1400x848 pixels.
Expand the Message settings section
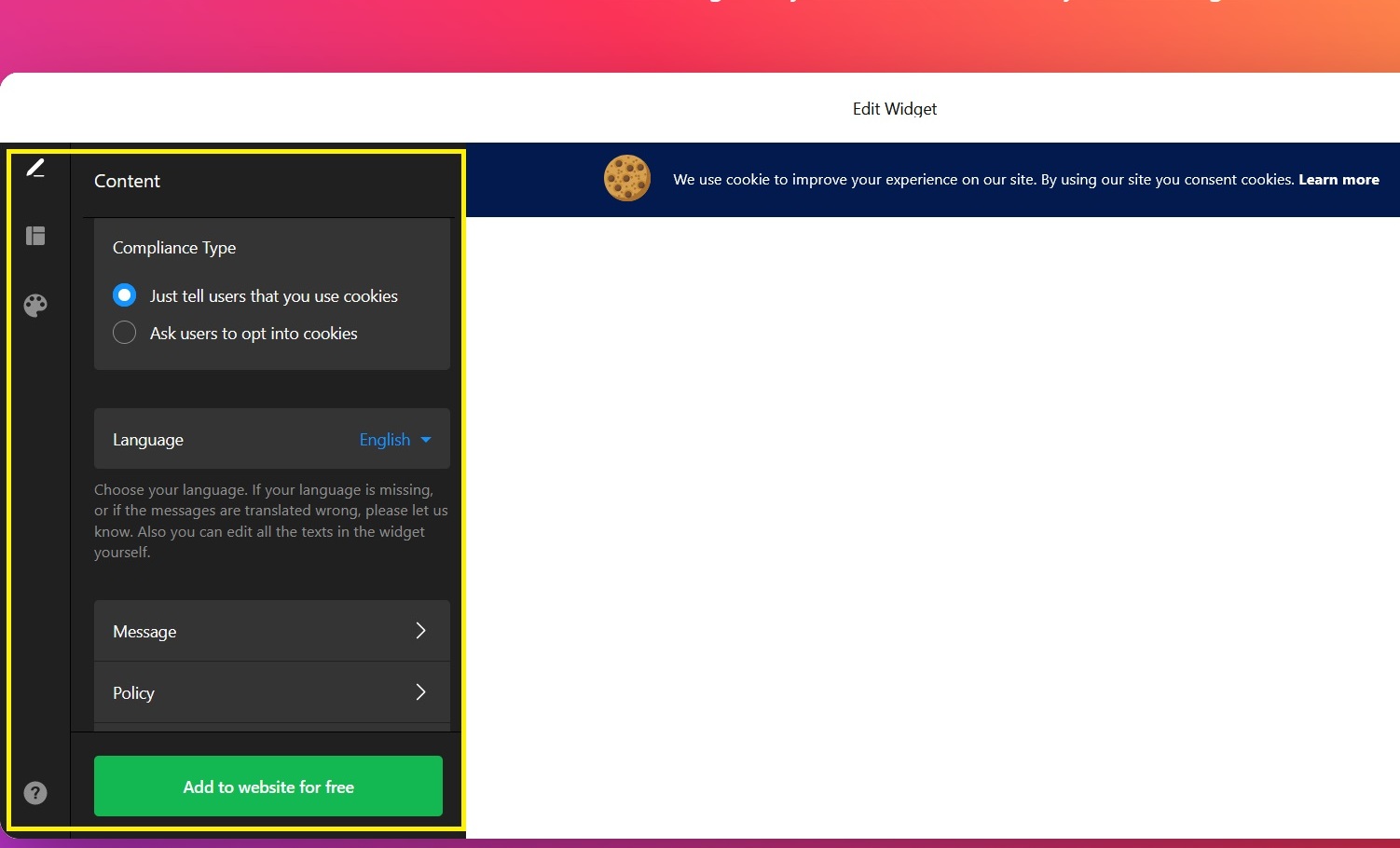270,631
